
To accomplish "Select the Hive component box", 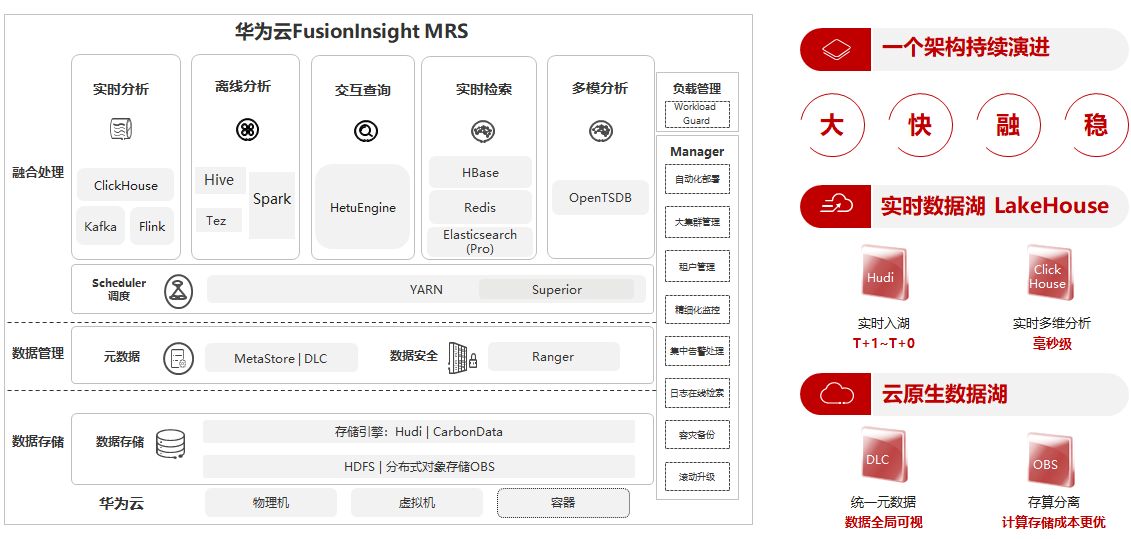I will [220, 180].
